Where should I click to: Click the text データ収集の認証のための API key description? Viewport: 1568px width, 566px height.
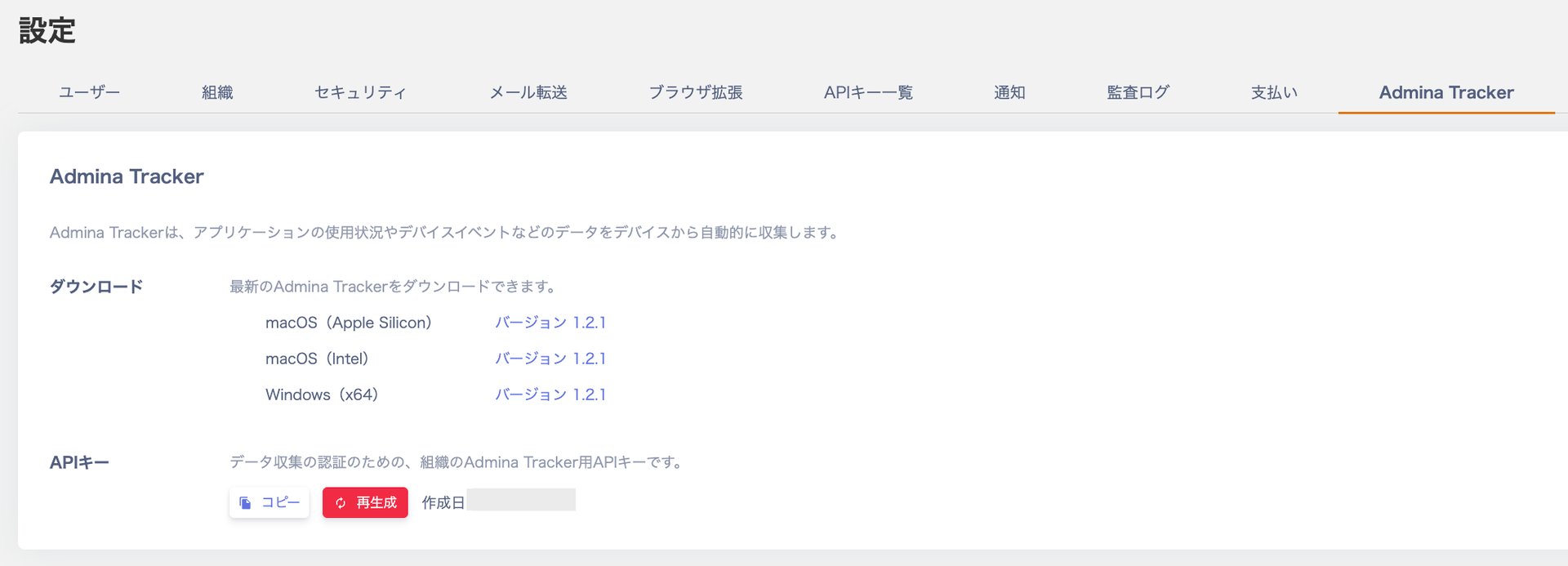[x=458, y=462]
